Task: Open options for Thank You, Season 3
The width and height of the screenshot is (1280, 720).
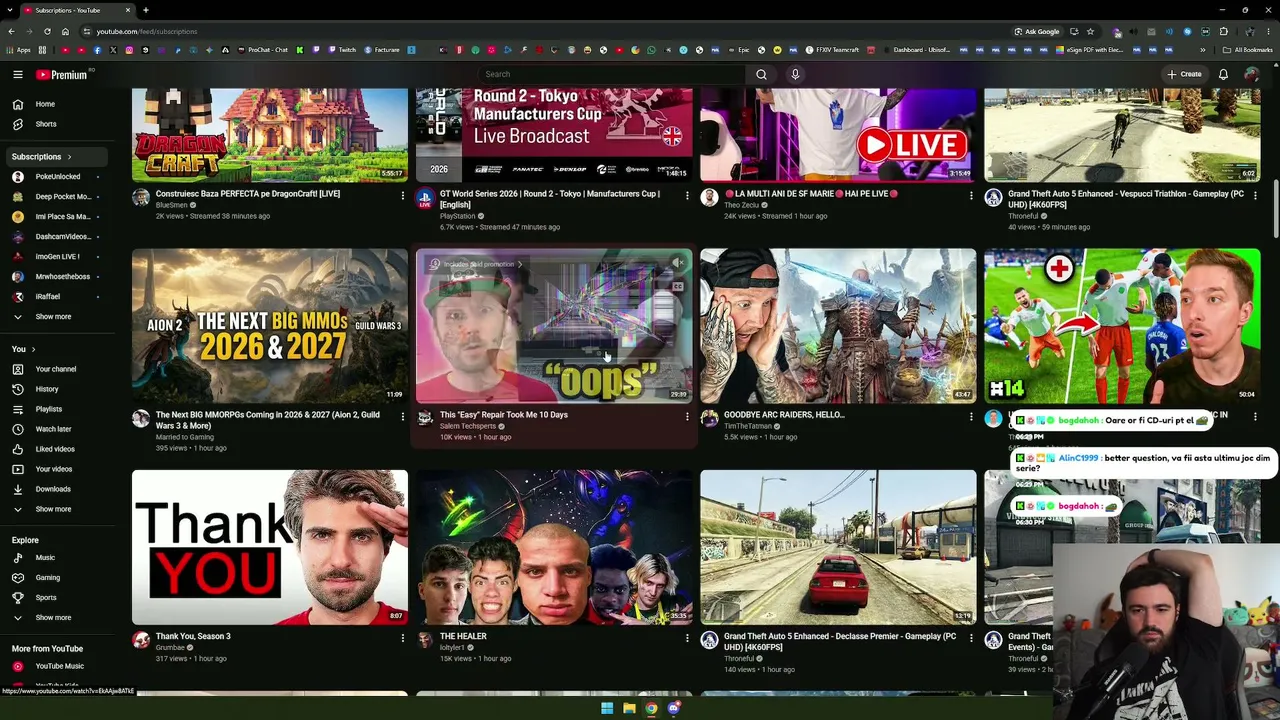Action: click(x=403, y=638)
